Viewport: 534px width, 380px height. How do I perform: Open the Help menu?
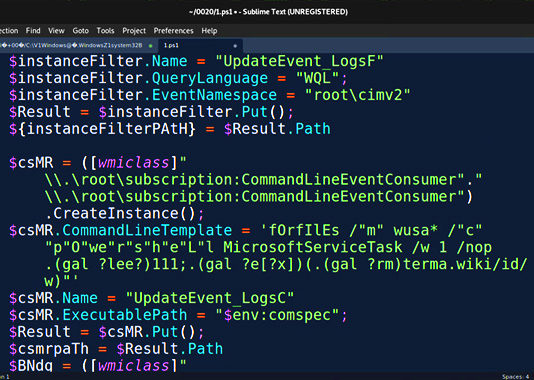point(209,31)
